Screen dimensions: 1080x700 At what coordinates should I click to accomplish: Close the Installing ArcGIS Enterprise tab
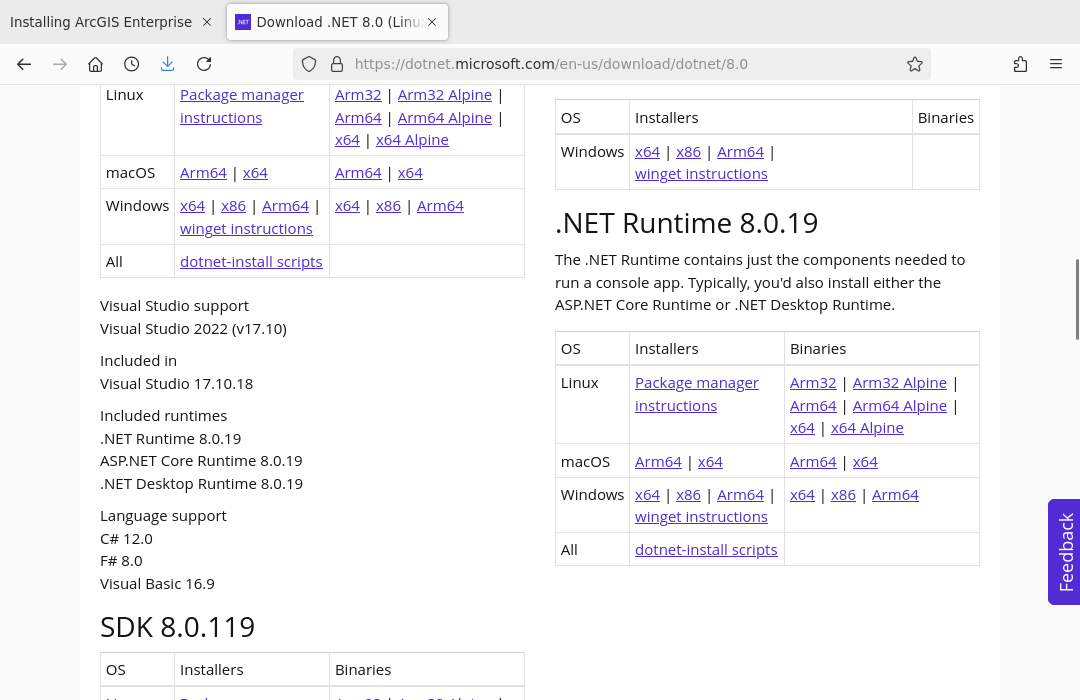(x=206, y=22)
